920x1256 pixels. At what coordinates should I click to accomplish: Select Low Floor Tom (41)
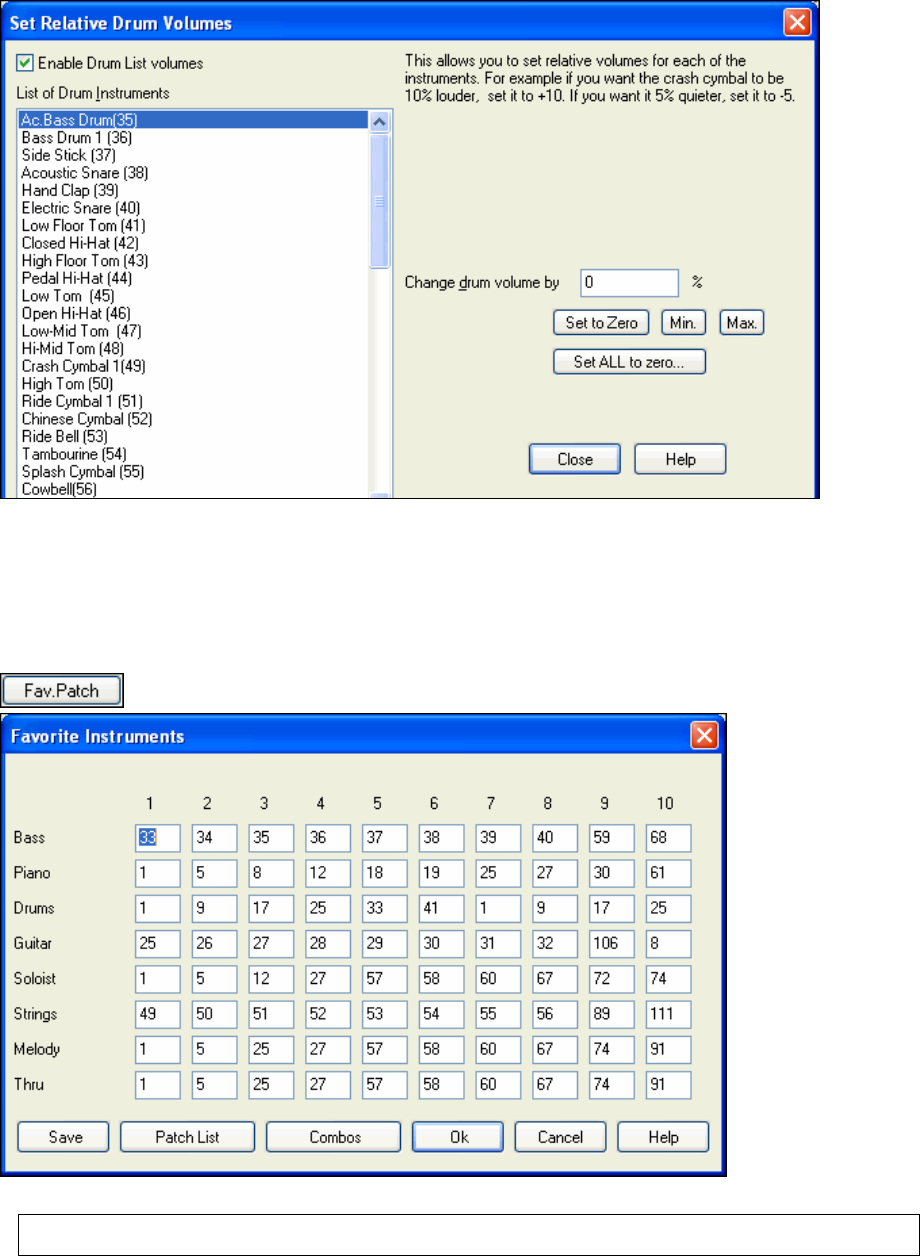pyautogui.click(x=193, y=225)
